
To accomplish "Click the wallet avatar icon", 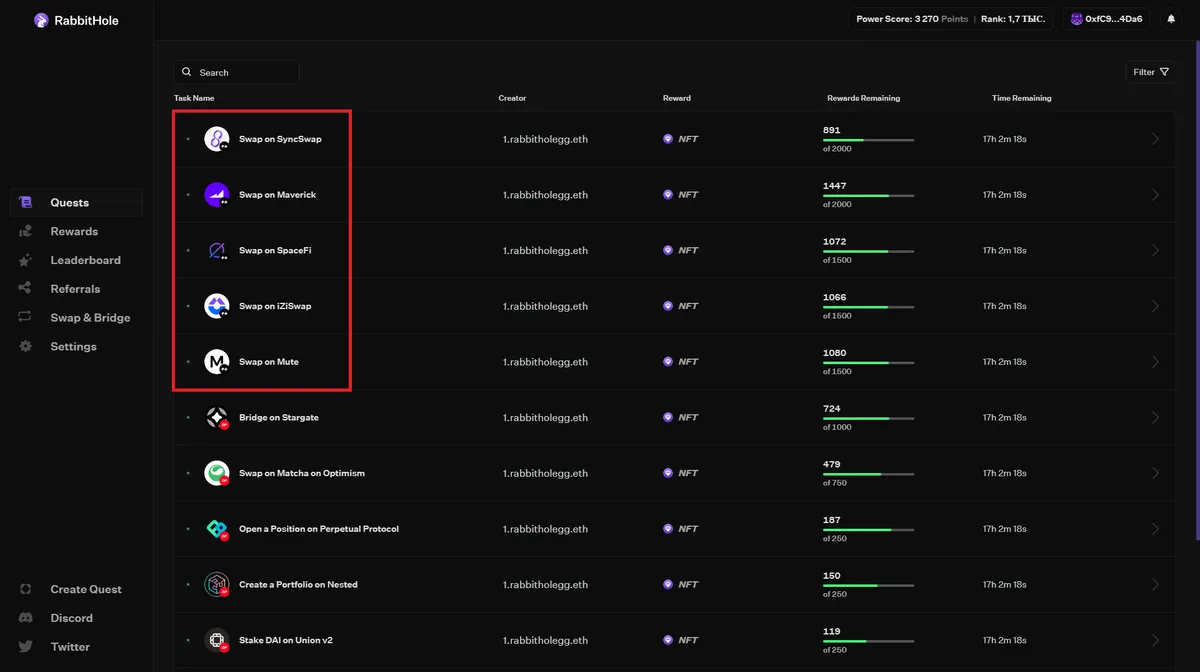I will 1077,19.
